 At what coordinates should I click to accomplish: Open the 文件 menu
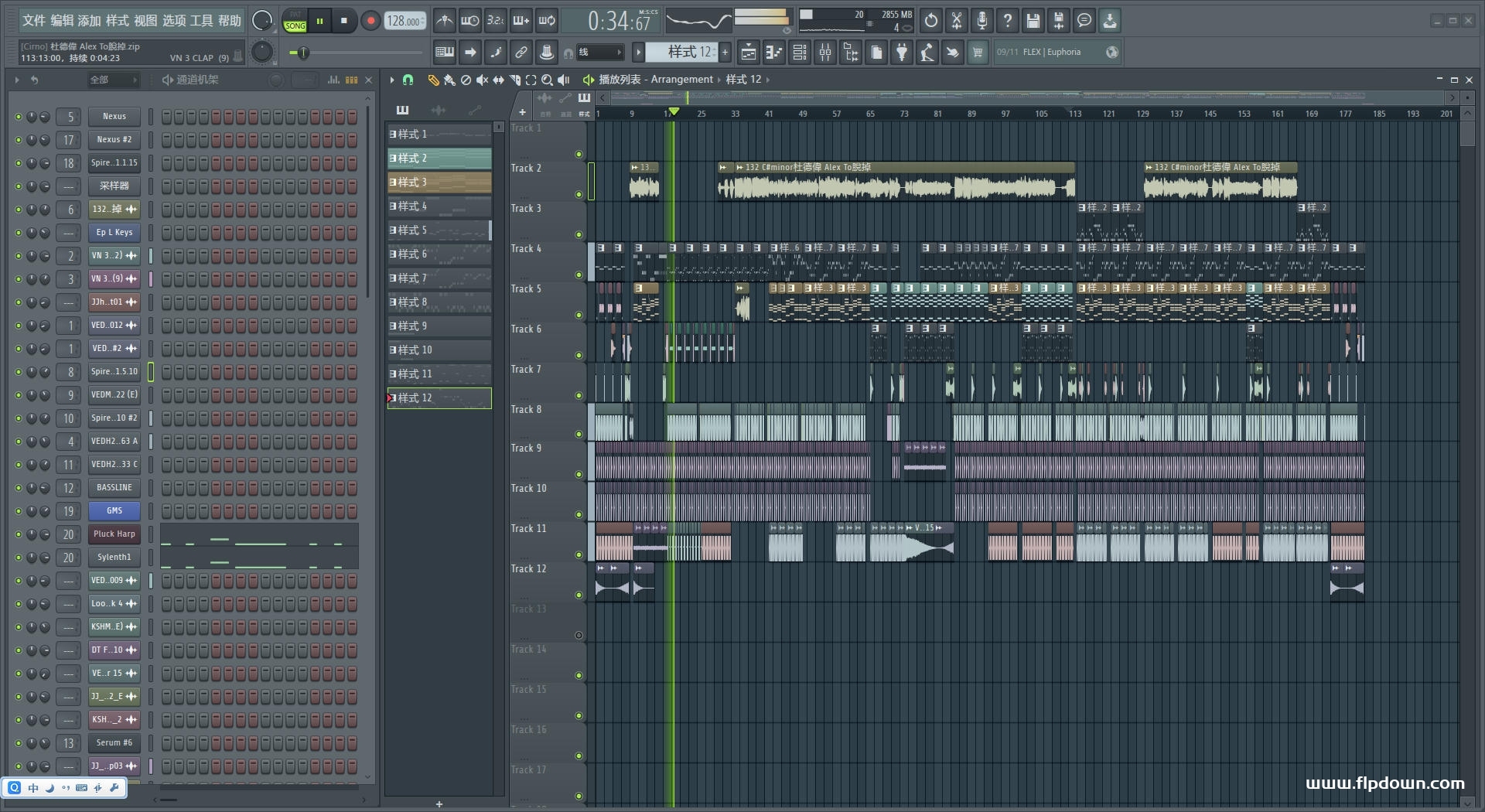[33, 21]
